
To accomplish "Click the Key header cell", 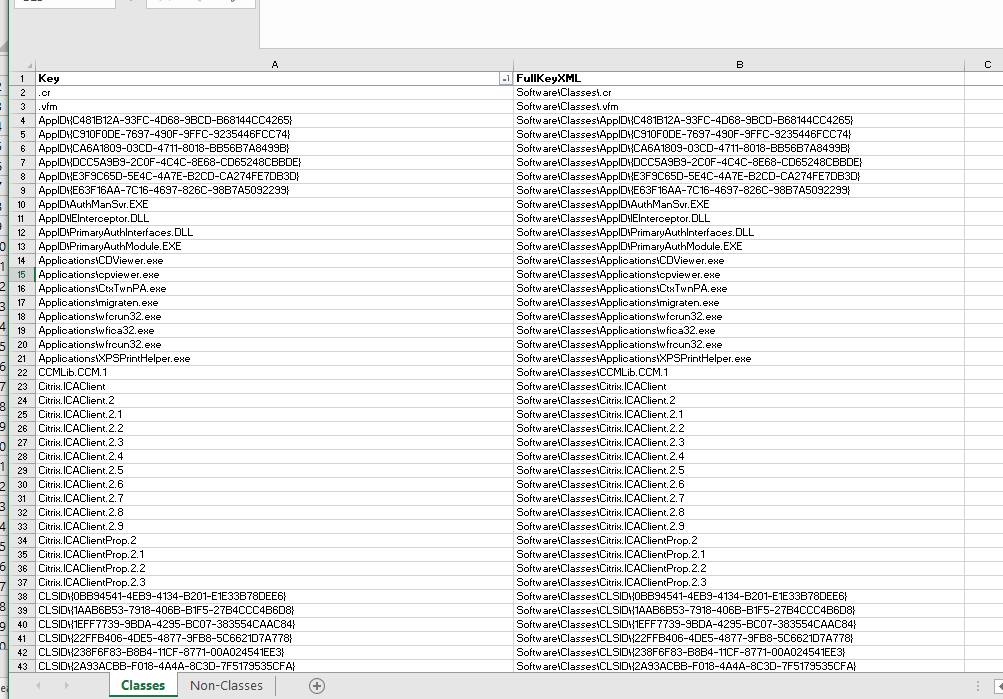I will tap(274, 79).
